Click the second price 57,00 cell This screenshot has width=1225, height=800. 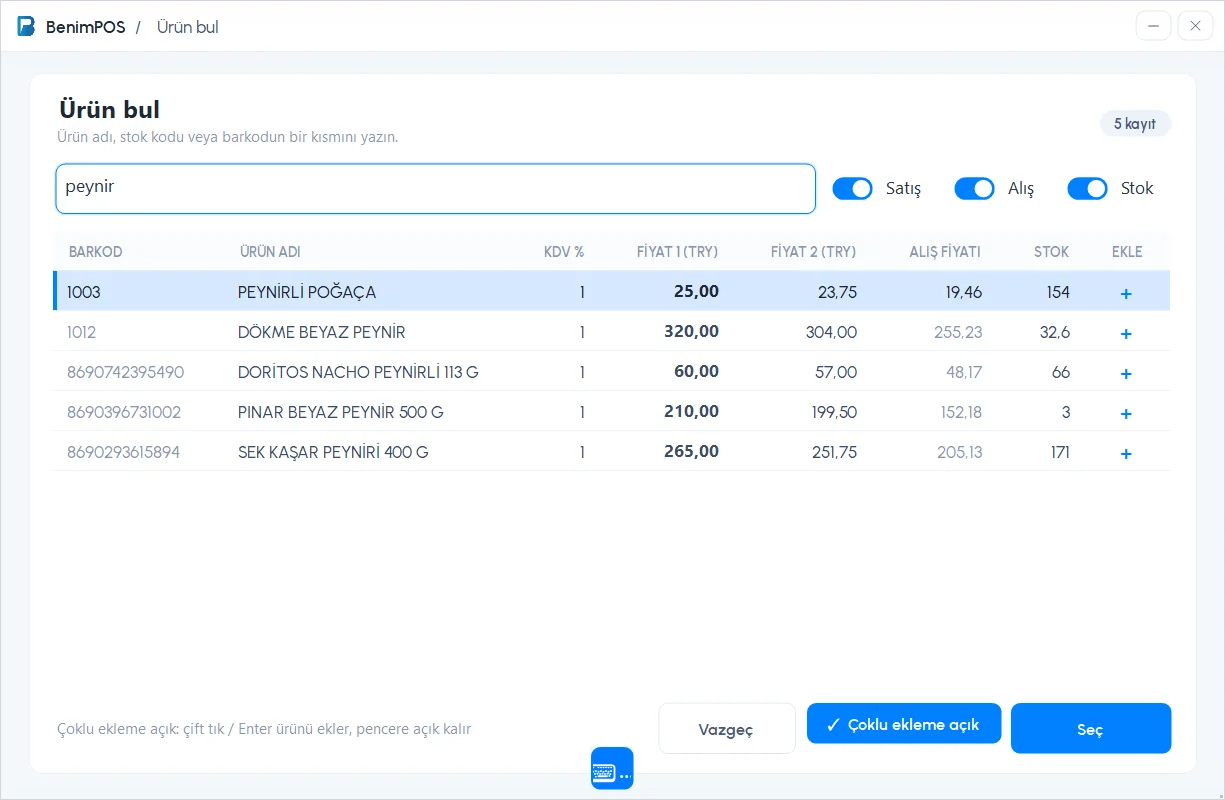836,372
